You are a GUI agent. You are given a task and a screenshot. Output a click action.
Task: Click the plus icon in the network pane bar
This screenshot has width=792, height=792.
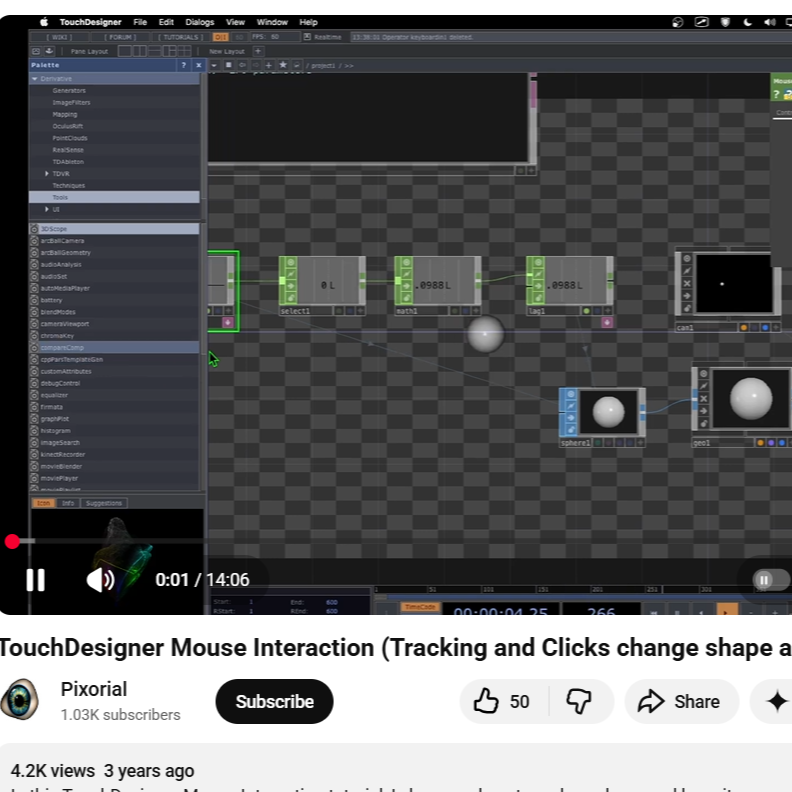tap(269, 65)
